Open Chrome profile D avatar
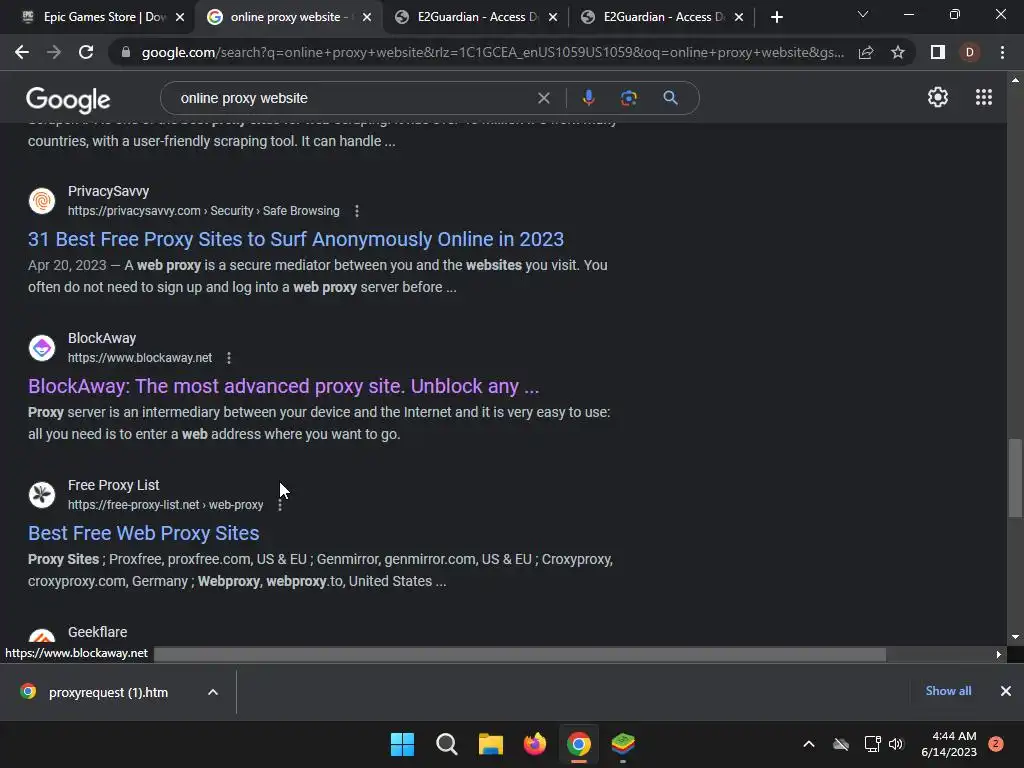1024x768 pixels. (969, 52)
